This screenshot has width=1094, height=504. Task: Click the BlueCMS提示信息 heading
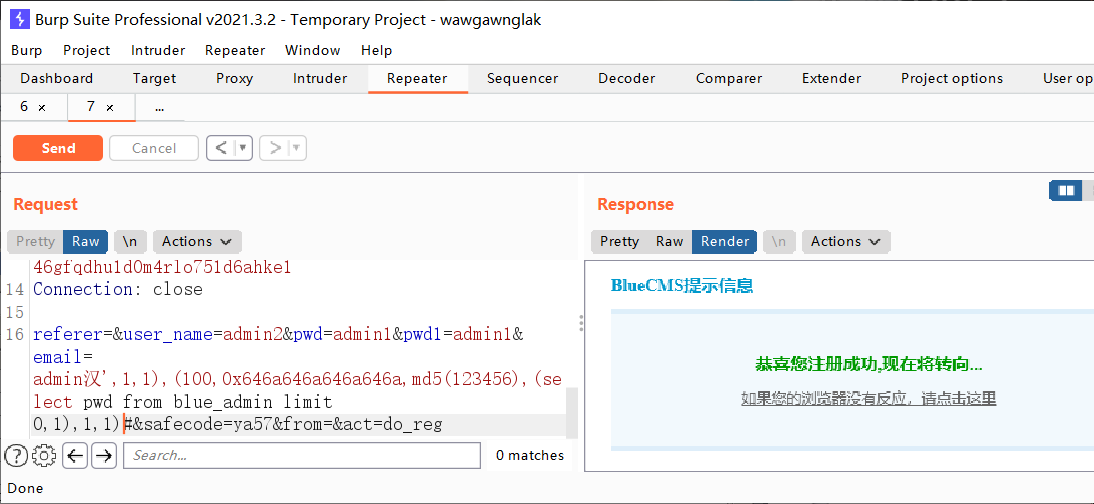point(682,286)
